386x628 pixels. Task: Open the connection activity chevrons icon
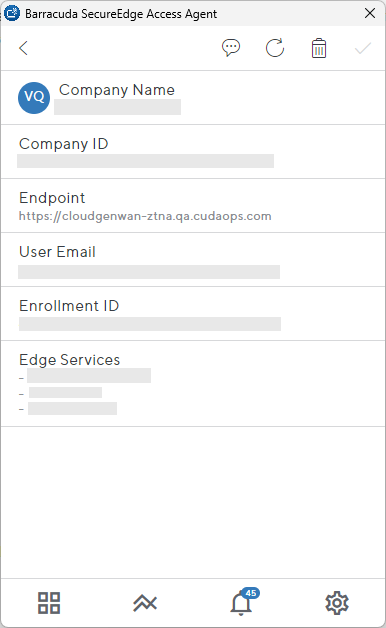(145, 603)
